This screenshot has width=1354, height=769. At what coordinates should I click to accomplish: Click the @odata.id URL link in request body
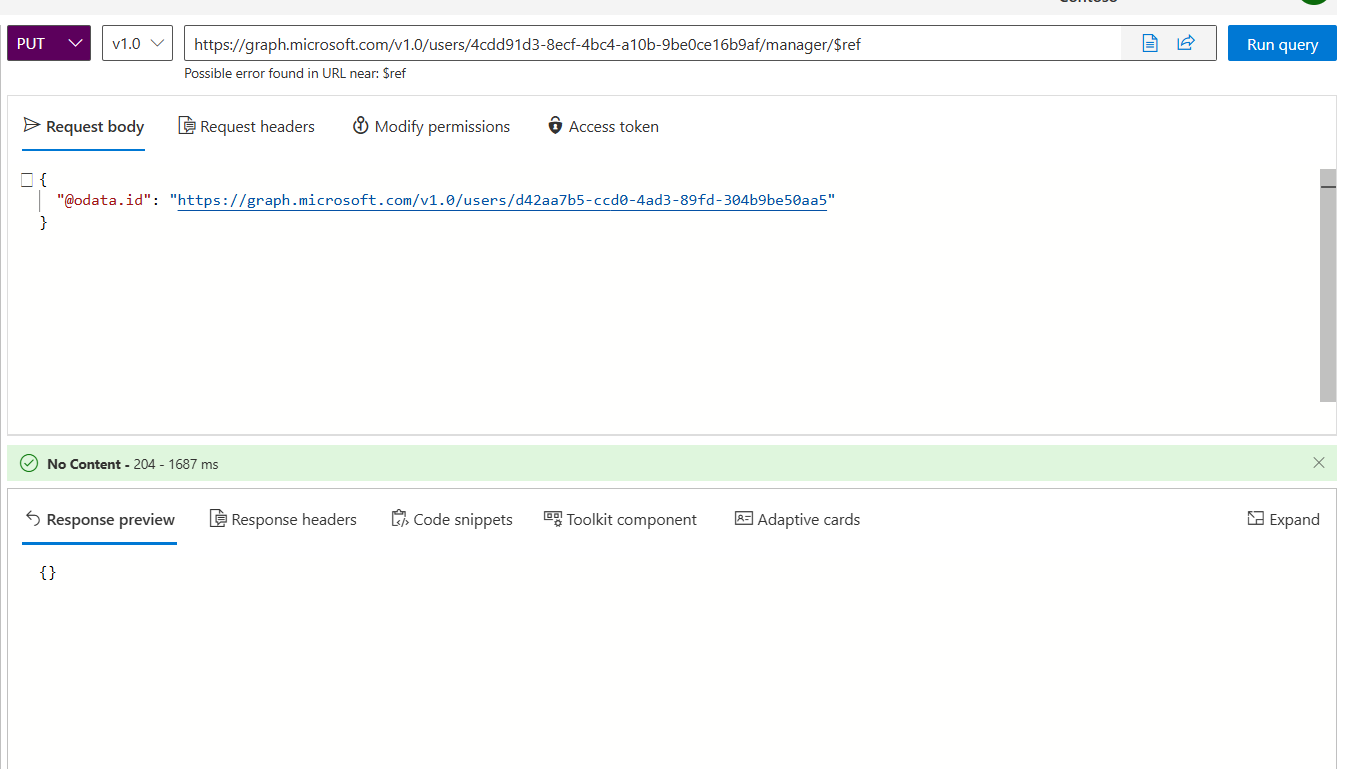(x=502, y=200)
